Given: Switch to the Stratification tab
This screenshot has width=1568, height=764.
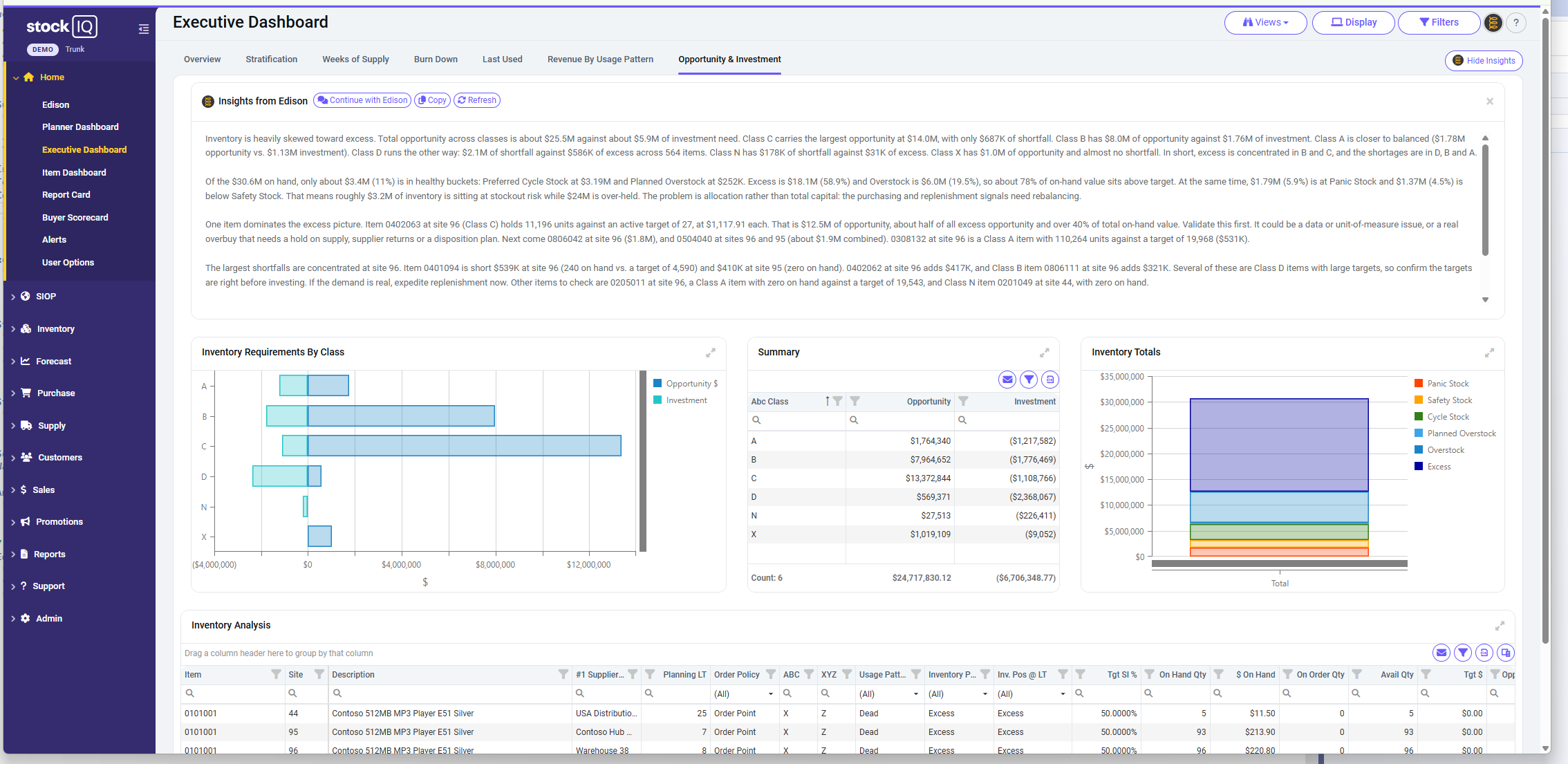Looking at the screenshot, I should pos(272,59).
